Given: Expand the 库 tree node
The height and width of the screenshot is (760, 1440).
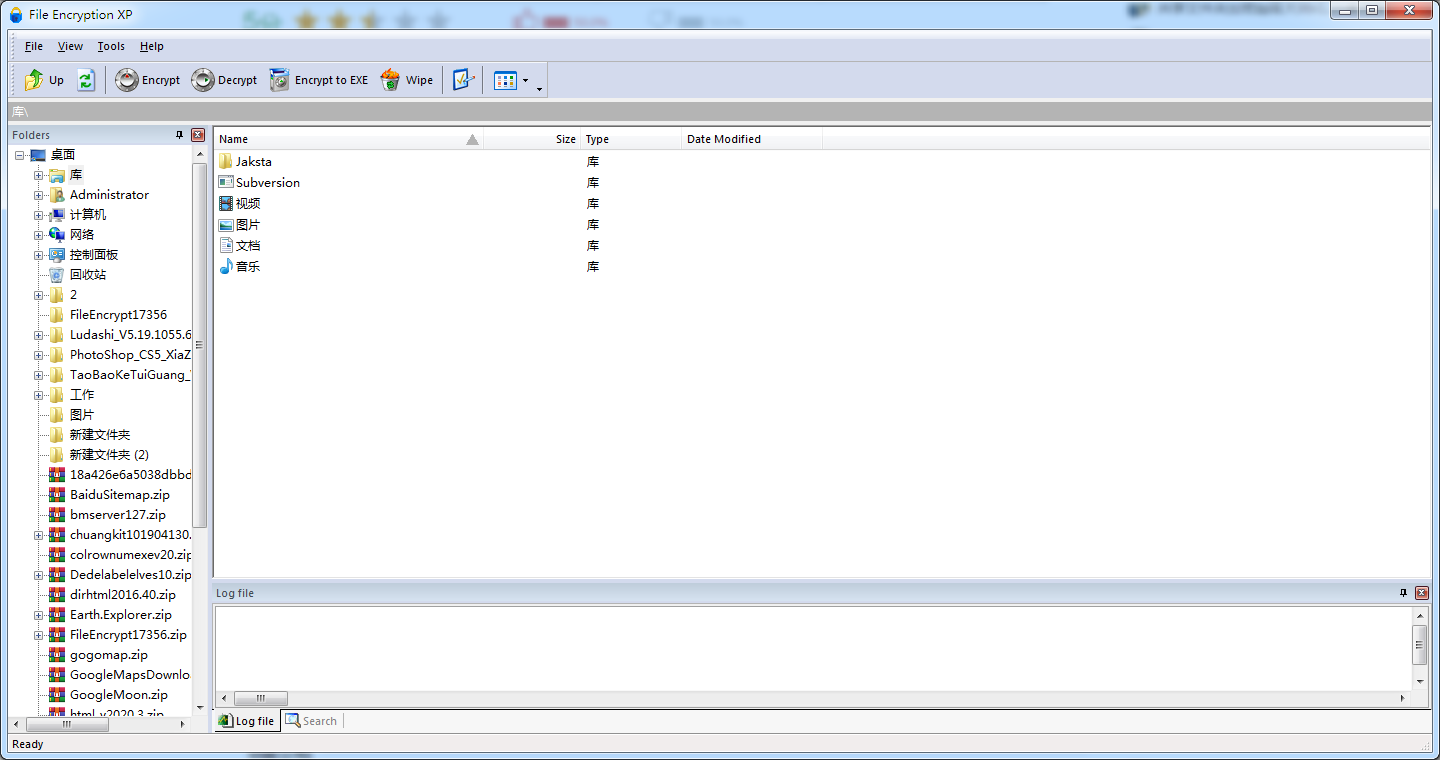Looking at the screenshot, I should (x=39, y=175).
